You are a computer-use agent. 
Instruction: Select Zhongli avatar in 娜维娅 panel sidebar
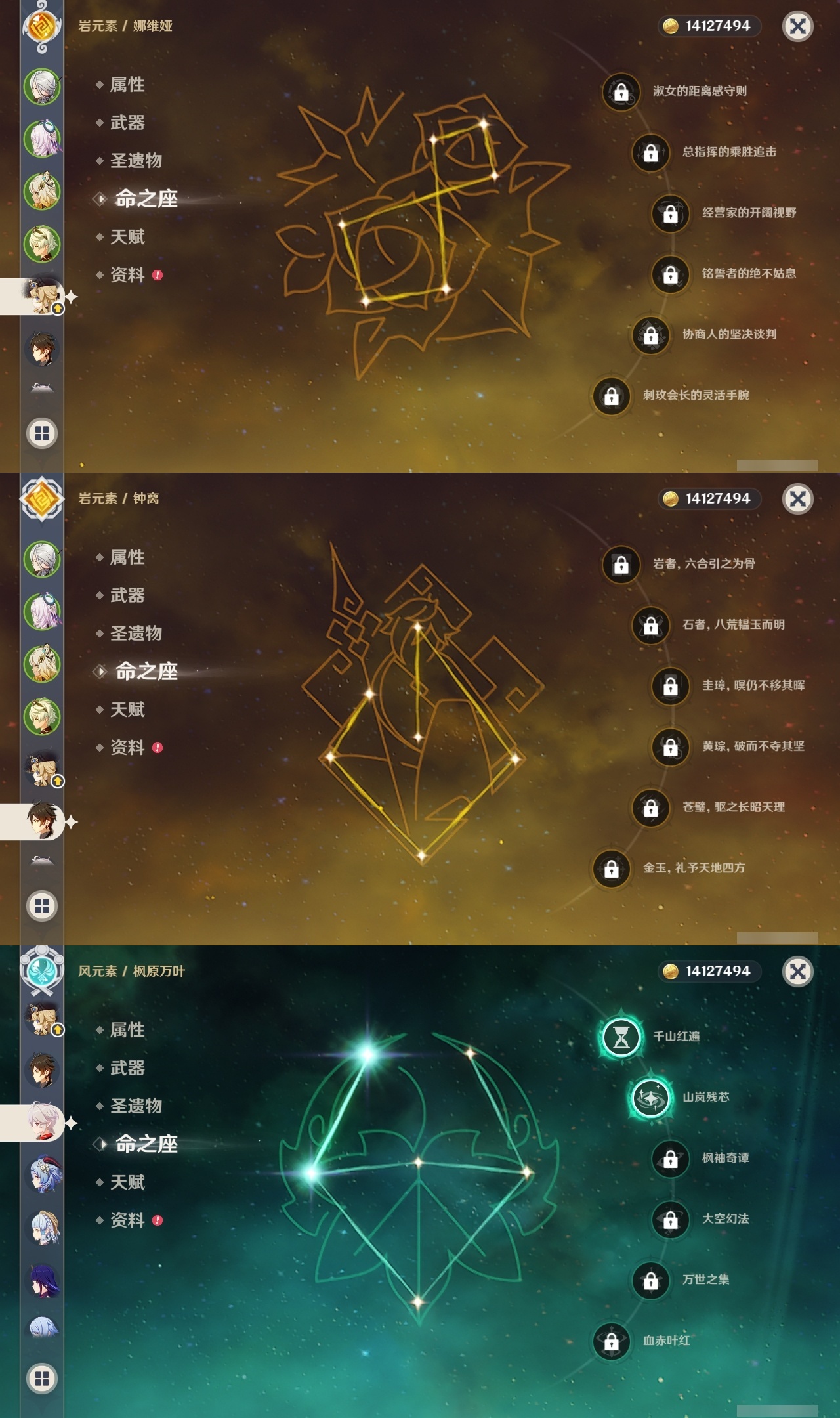(42, 349)
